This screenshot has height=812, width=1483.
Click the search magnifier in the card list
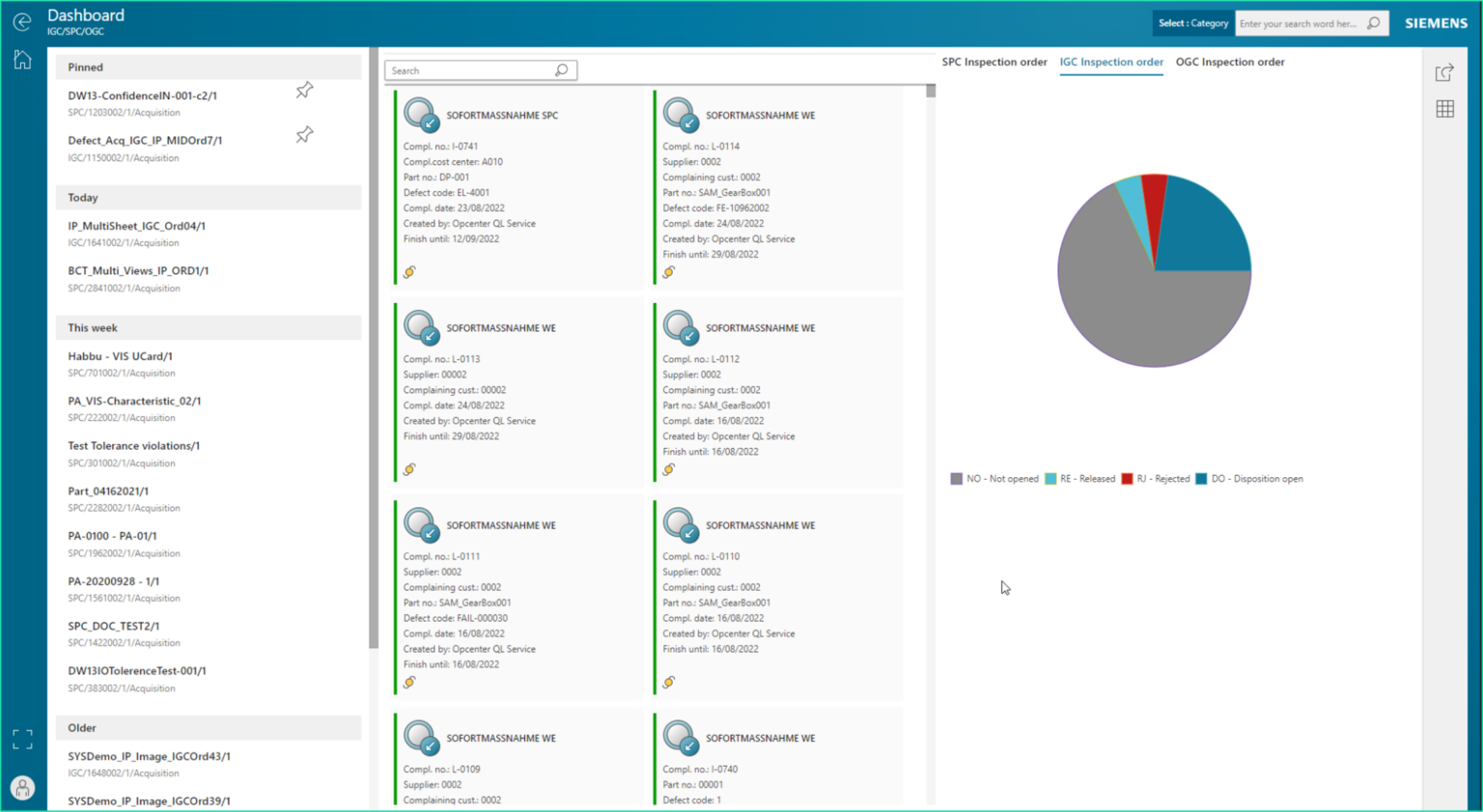pyautogui.click(x=561, y=70)
